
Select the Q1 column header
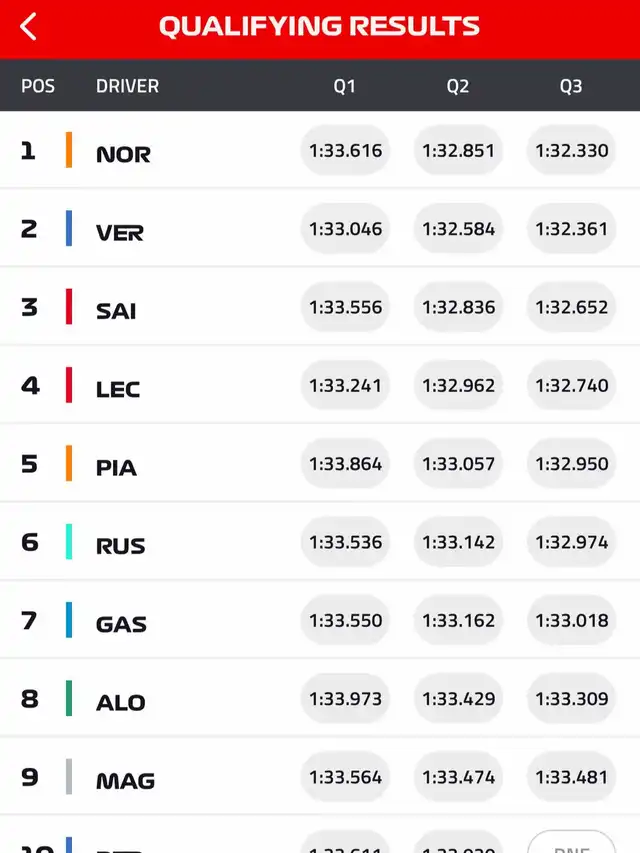tap(345, 86)
